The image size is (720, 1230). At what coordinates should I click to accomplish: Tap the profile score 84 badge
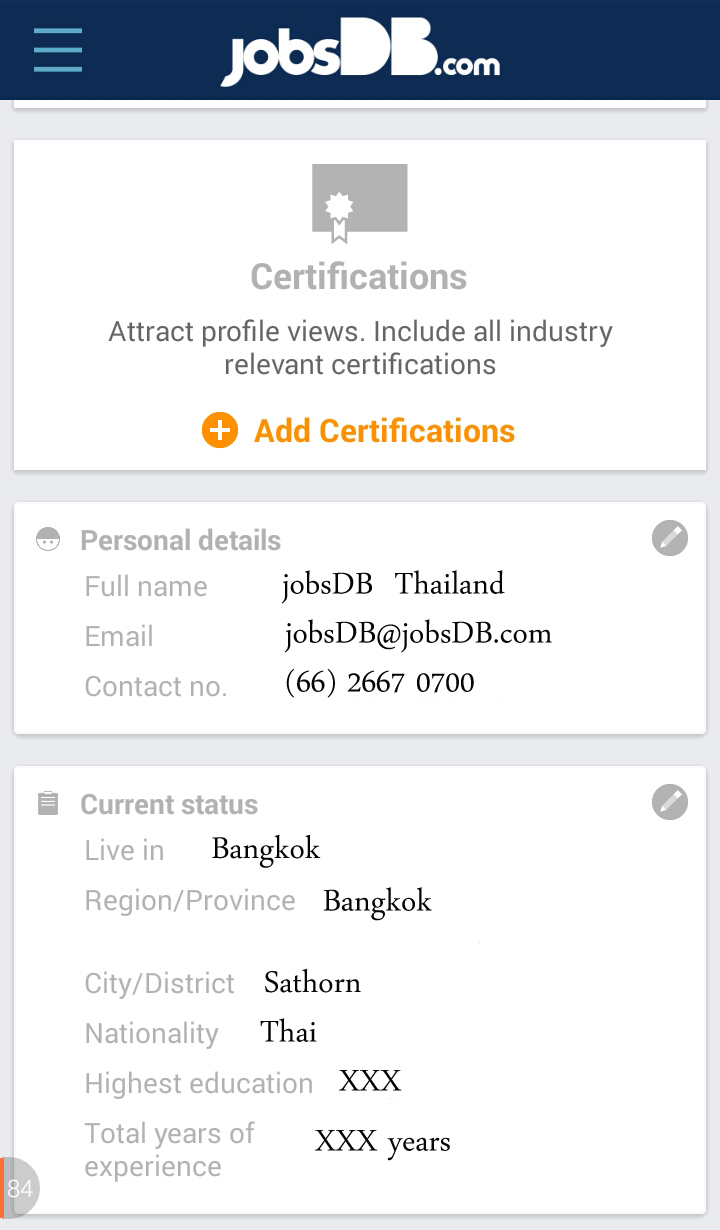tap(19, 1188)
